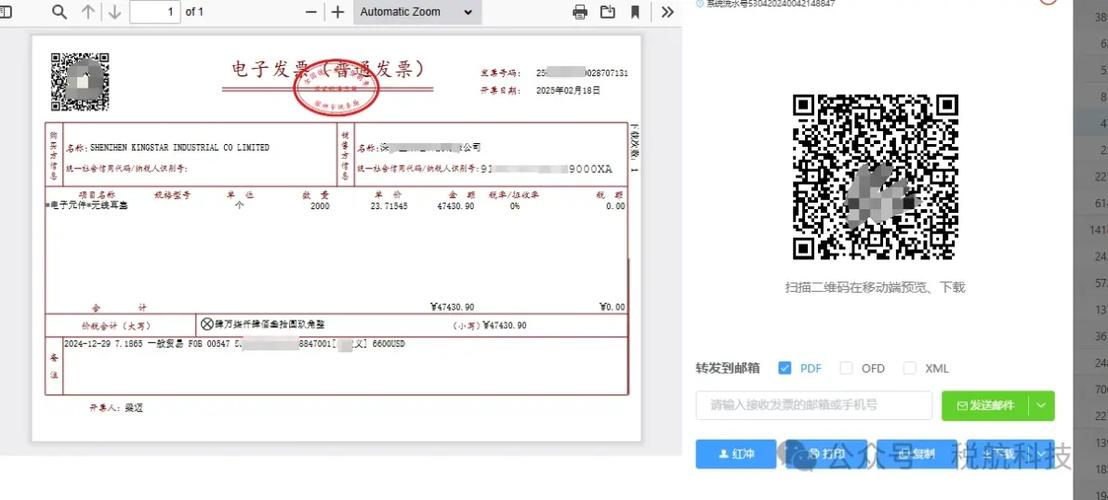Click the blue 红冲 button
Screen dimensions: 1108x500
pos(736,454)
